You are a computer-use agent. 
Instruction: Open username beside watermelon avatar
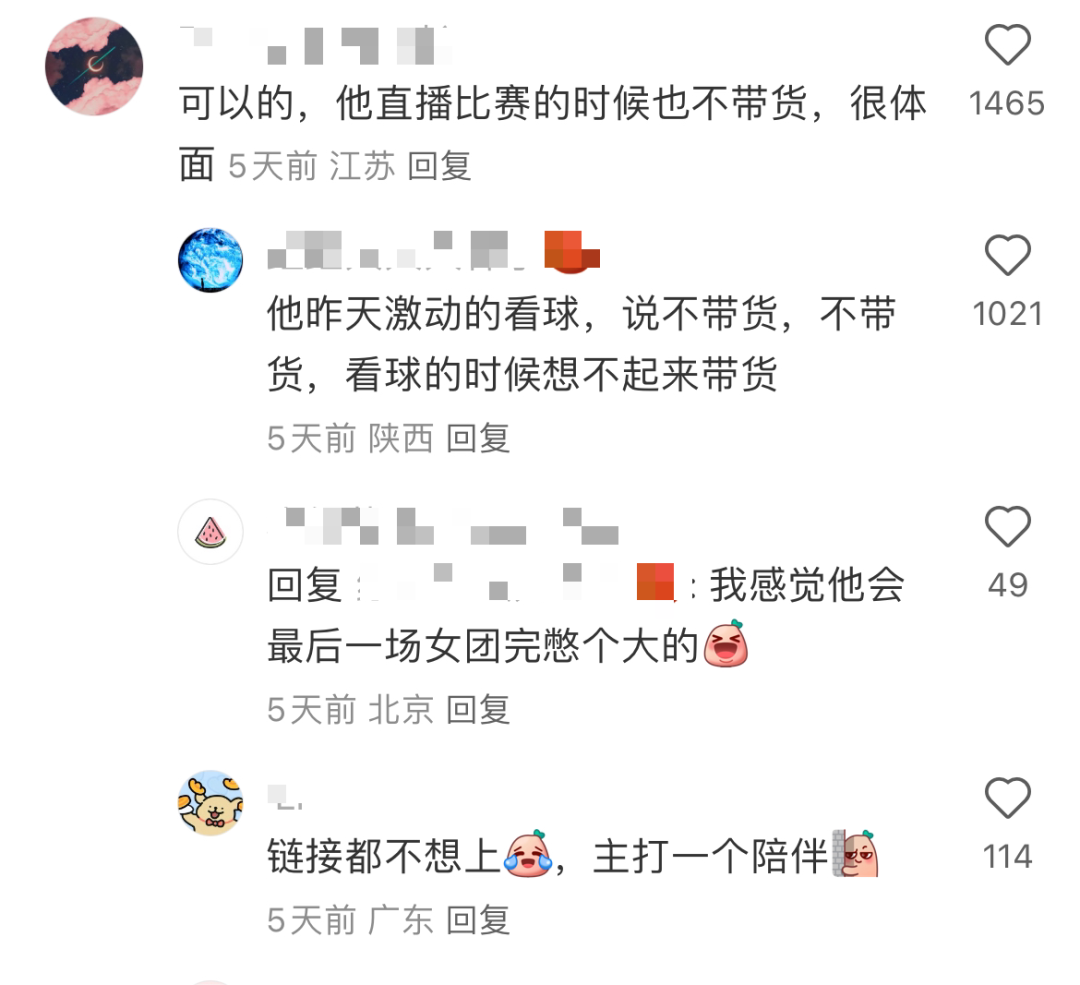click(x=443, y=526)
